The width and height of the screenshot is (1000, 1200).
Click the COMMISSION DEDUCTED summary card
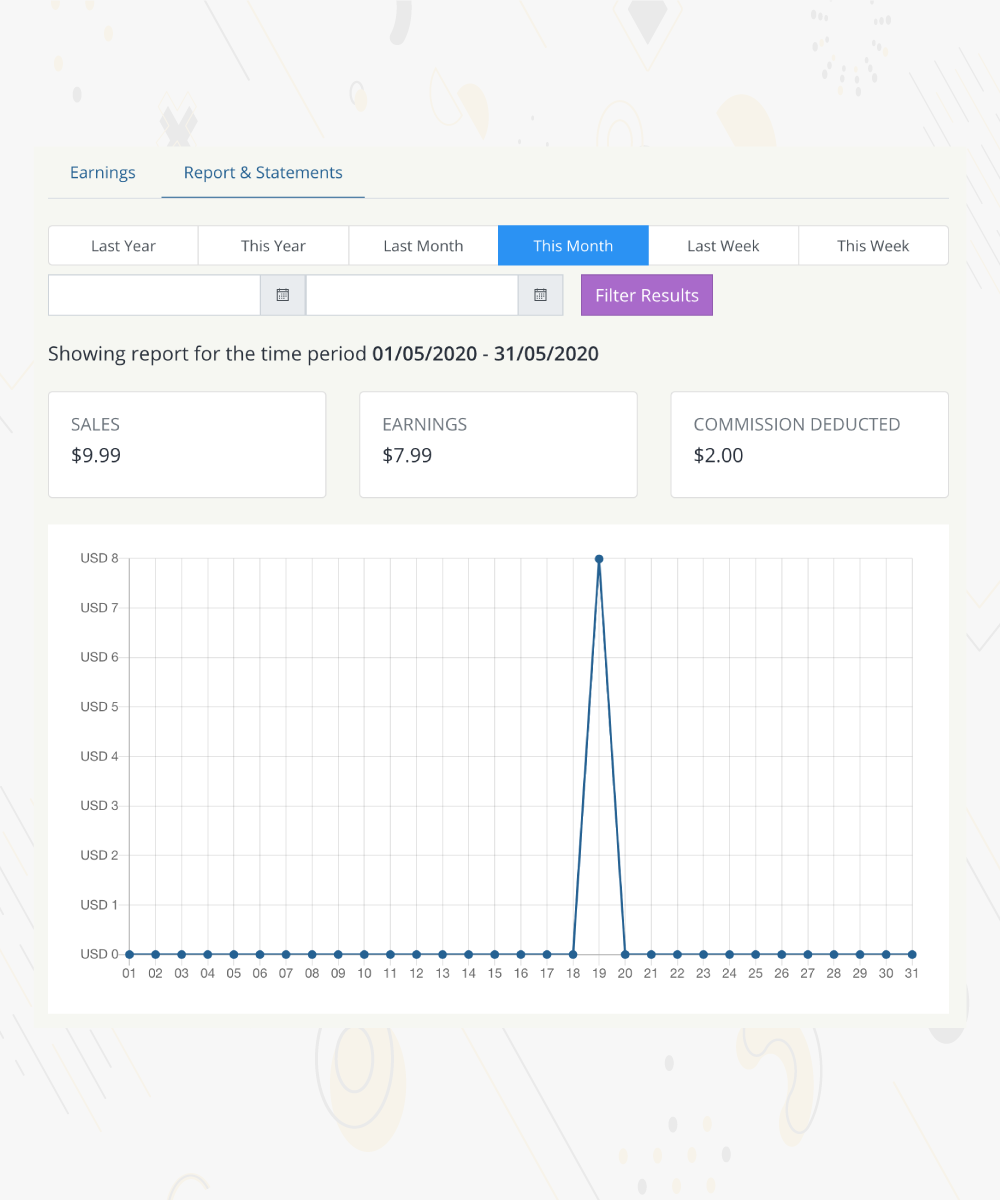[809, 444]
